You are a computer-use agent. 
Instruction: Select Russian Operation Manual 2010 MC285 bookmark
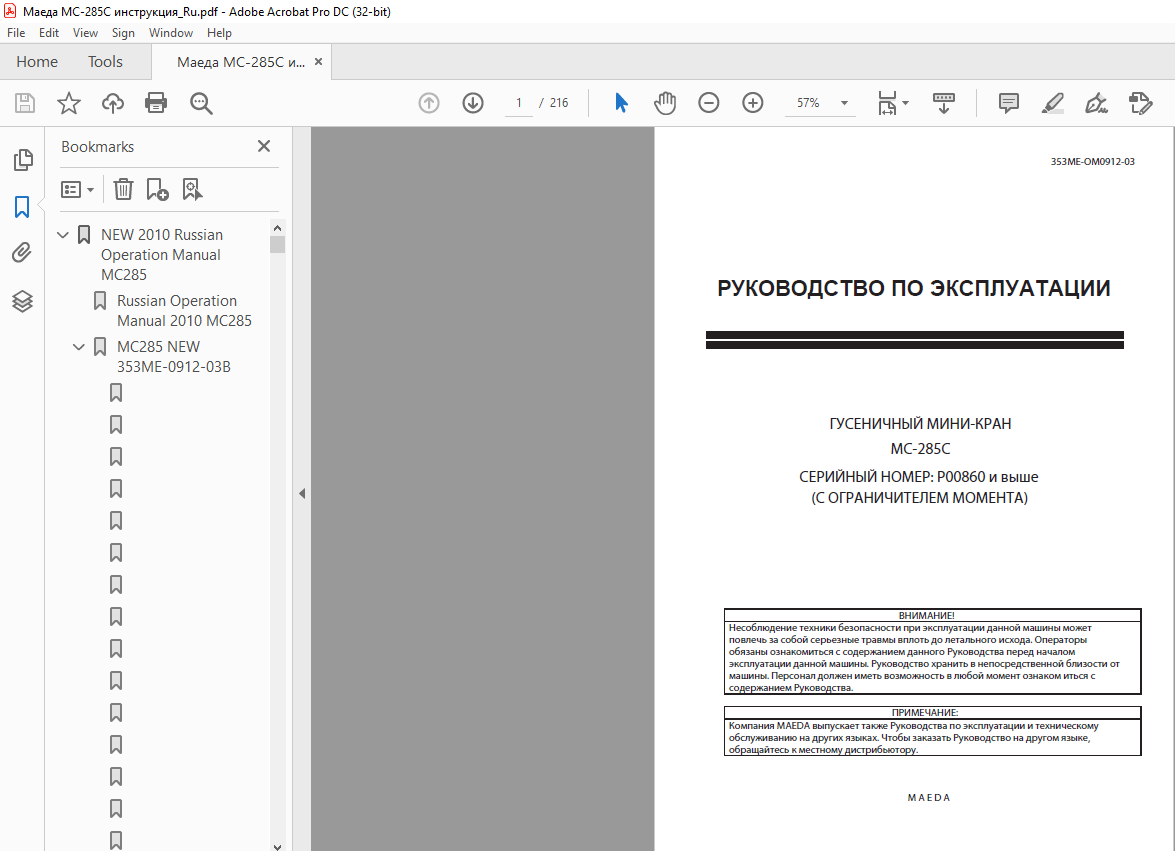click(184, 311)
